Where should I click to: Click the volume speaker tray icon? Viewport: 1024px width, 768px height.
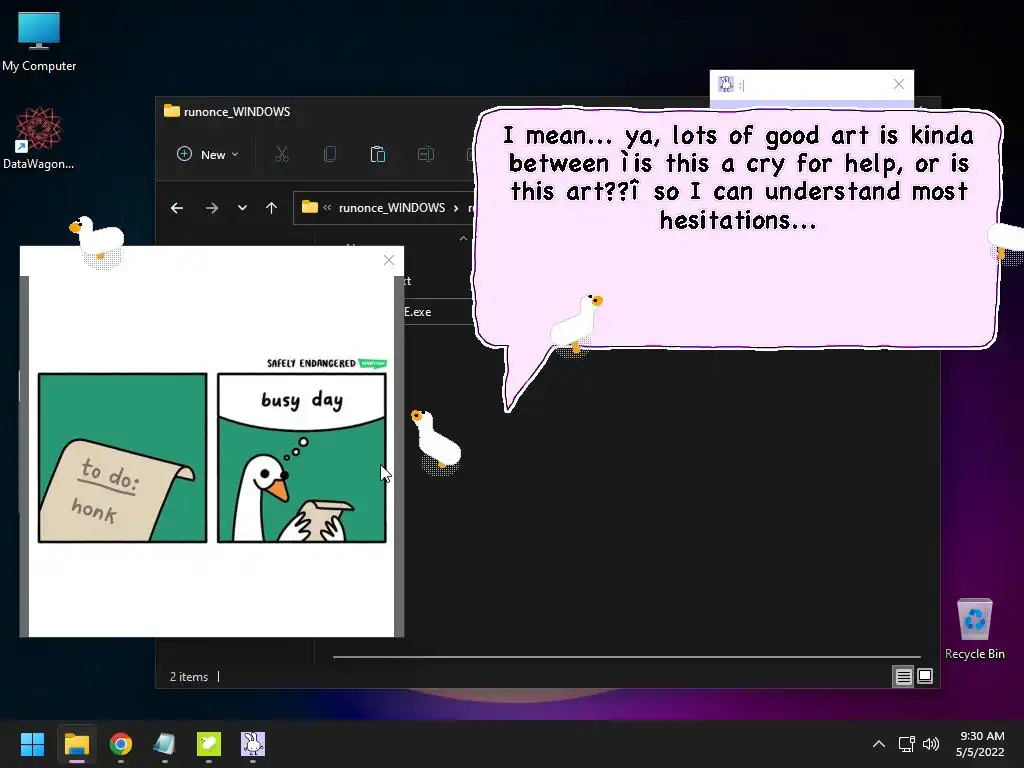coord(931,744)
